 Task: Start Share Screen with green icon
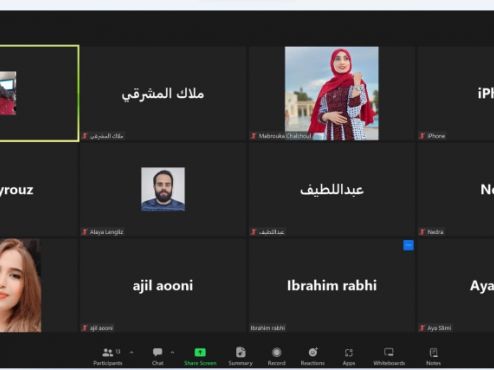tap(200, 352)
